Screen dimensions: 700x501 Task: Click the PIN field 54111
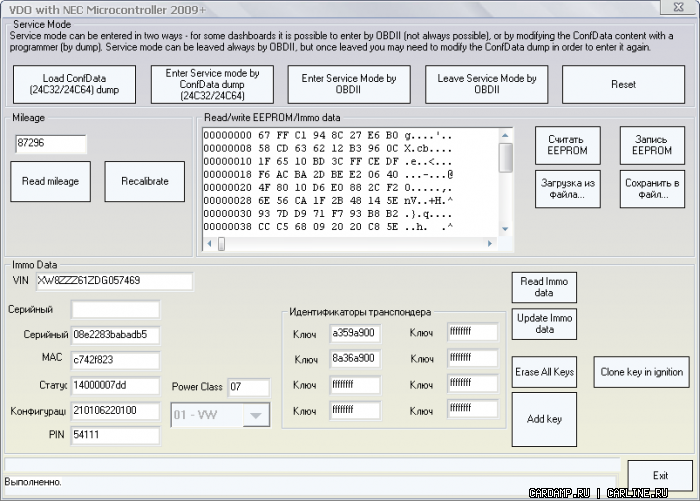(x=115, y=435)
